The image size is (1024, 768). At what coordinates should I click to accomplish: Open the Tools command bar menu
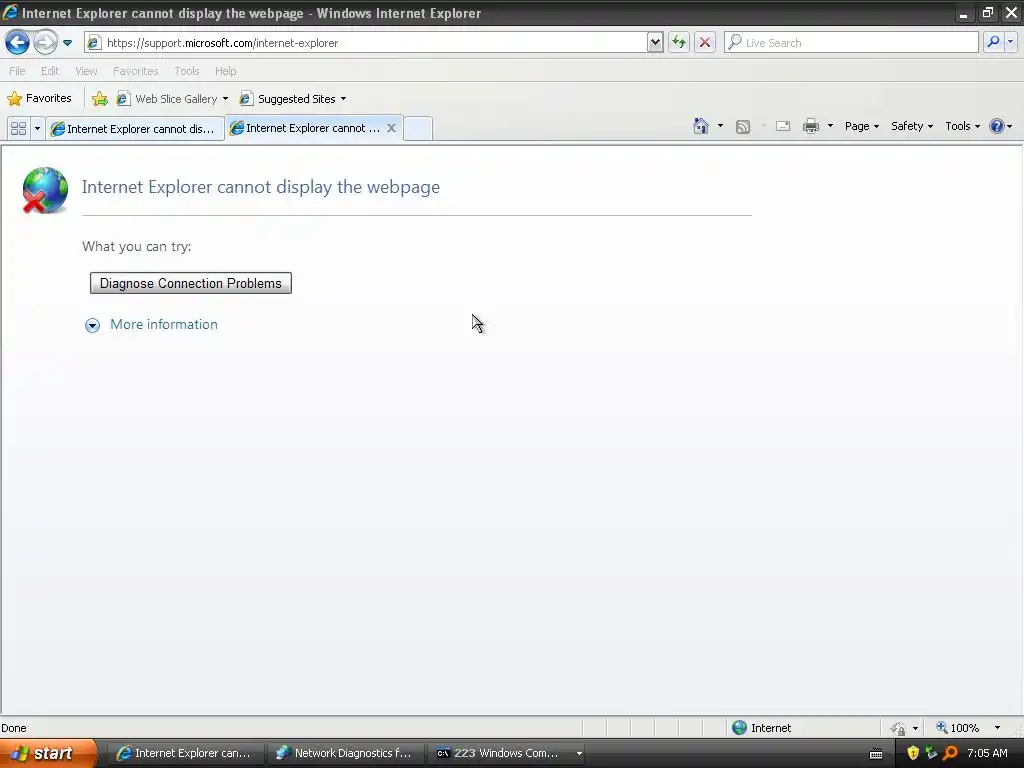tap(963, 126)
